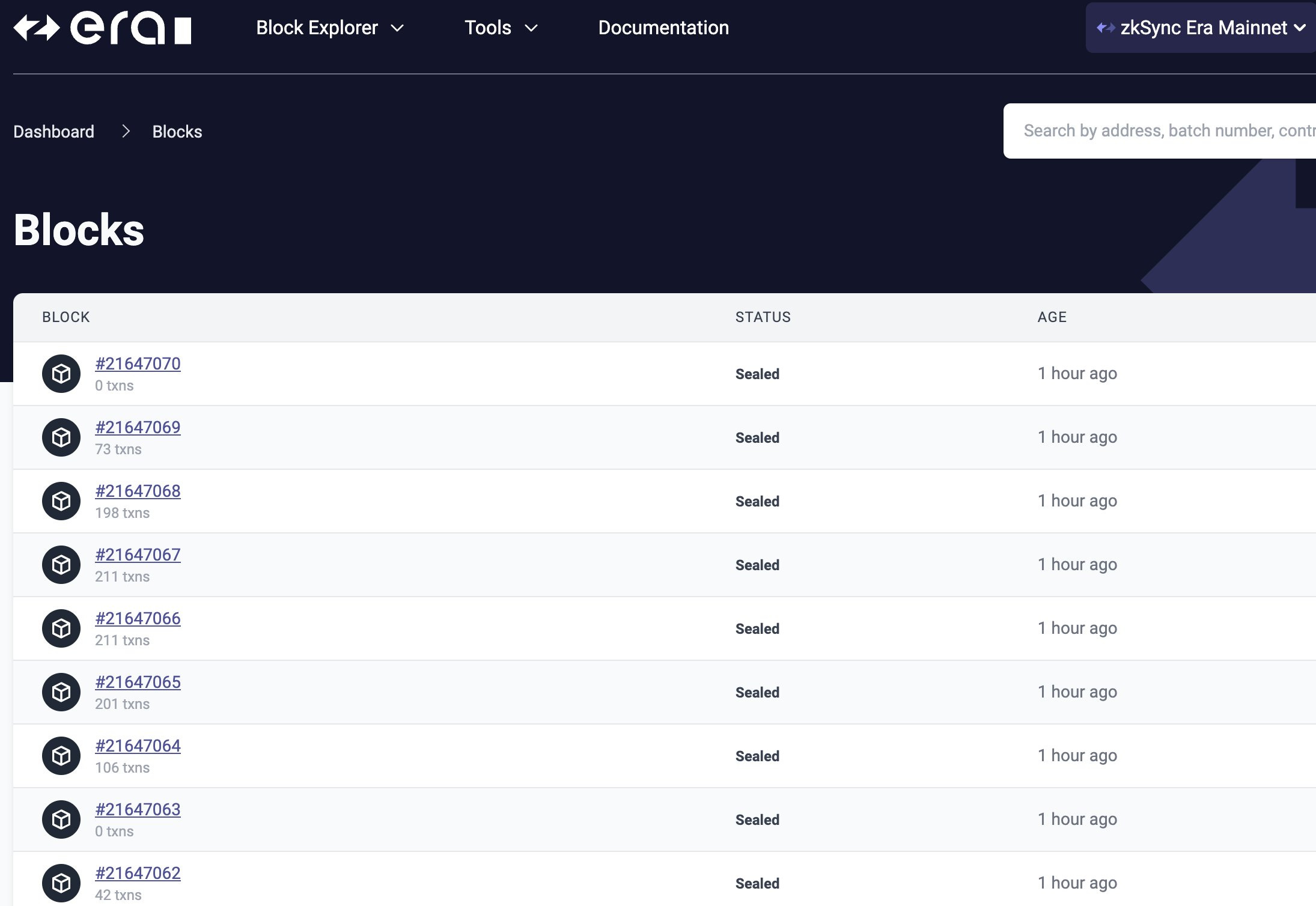
Task: Click the '42 txns' count text
Action: point(118,895)
